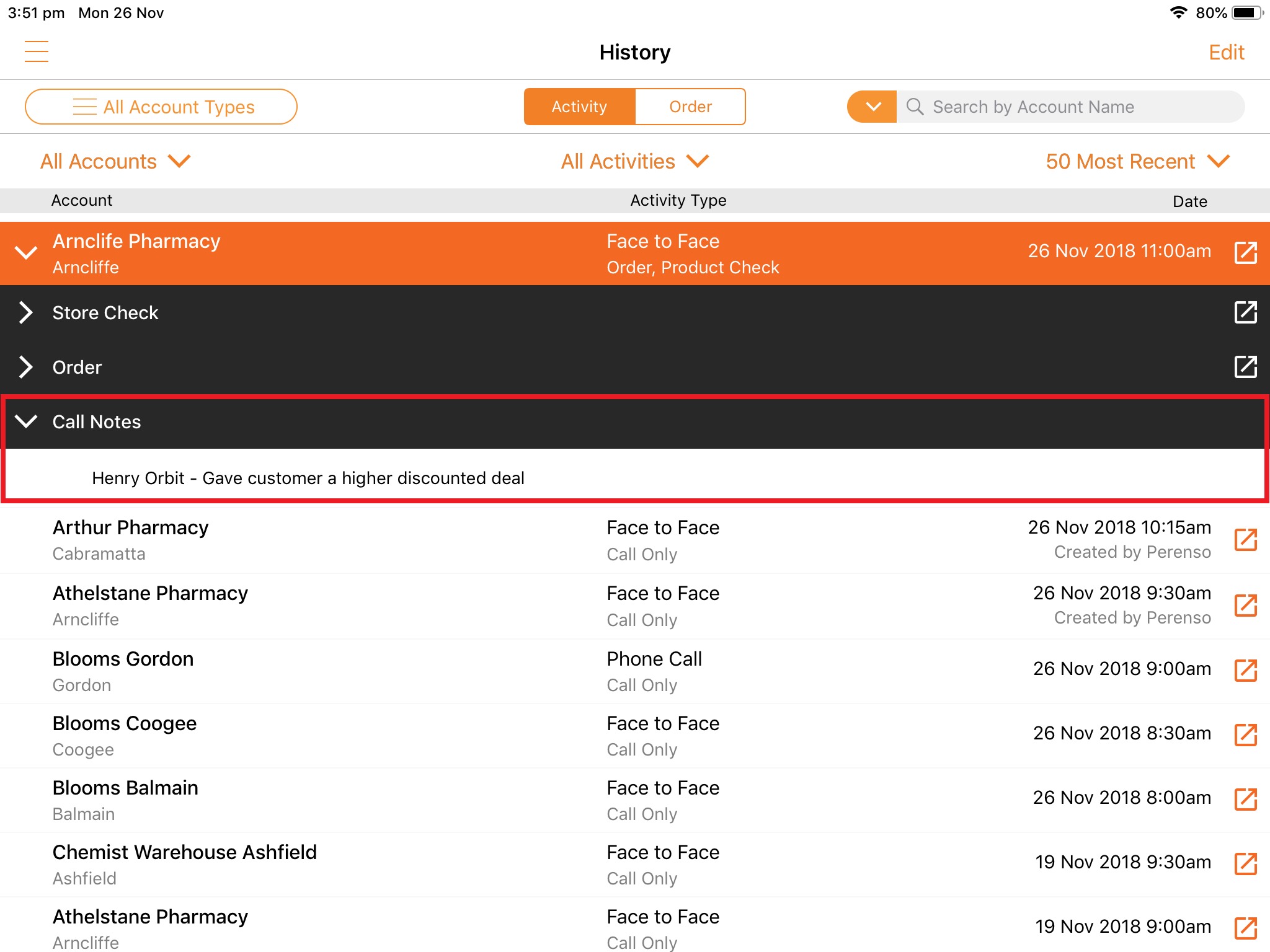Switch to the Order segment
The image size is (1270, 952).
coord(690,107)
